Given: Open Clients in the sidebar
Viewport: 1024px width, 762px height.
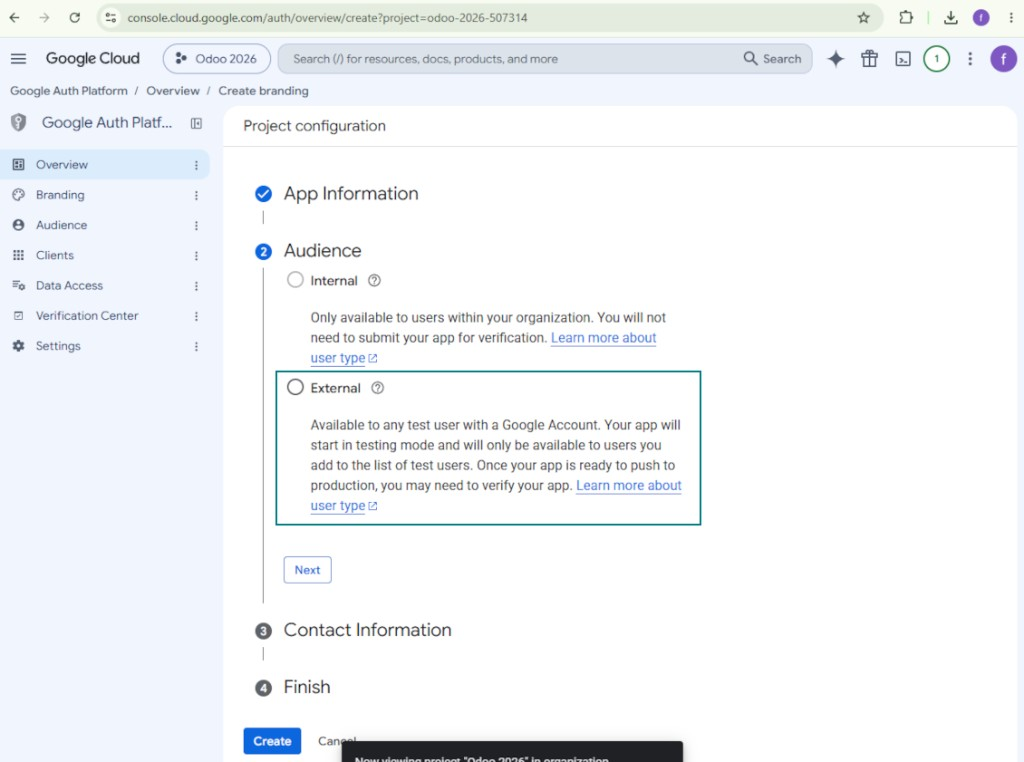Looking at the screenshot, I should coord(104,255).
